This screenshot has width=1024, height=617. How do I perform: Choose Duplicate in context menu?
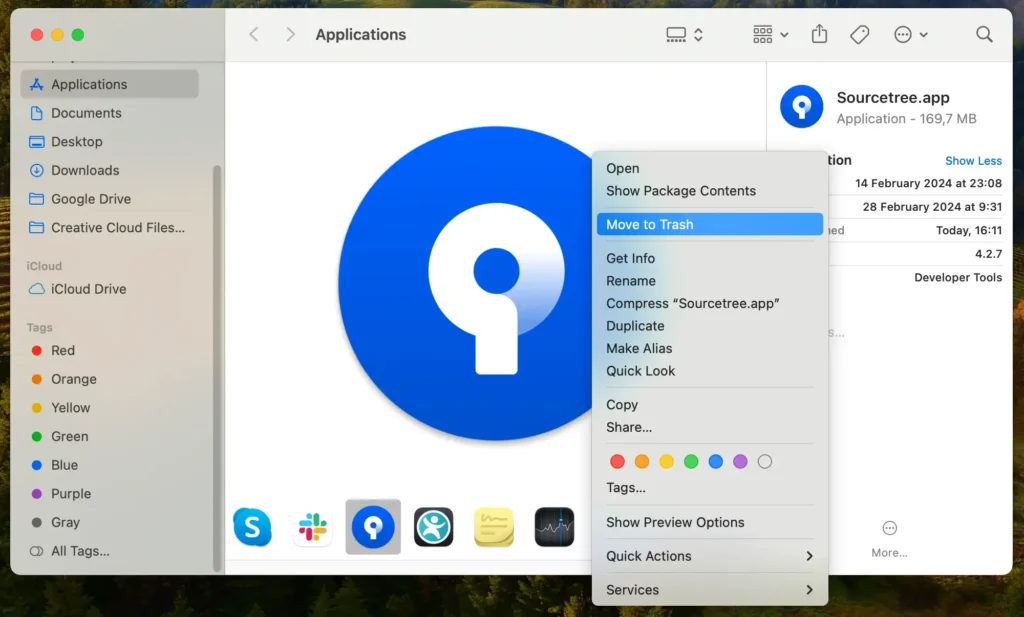click(x=710, y=326)
